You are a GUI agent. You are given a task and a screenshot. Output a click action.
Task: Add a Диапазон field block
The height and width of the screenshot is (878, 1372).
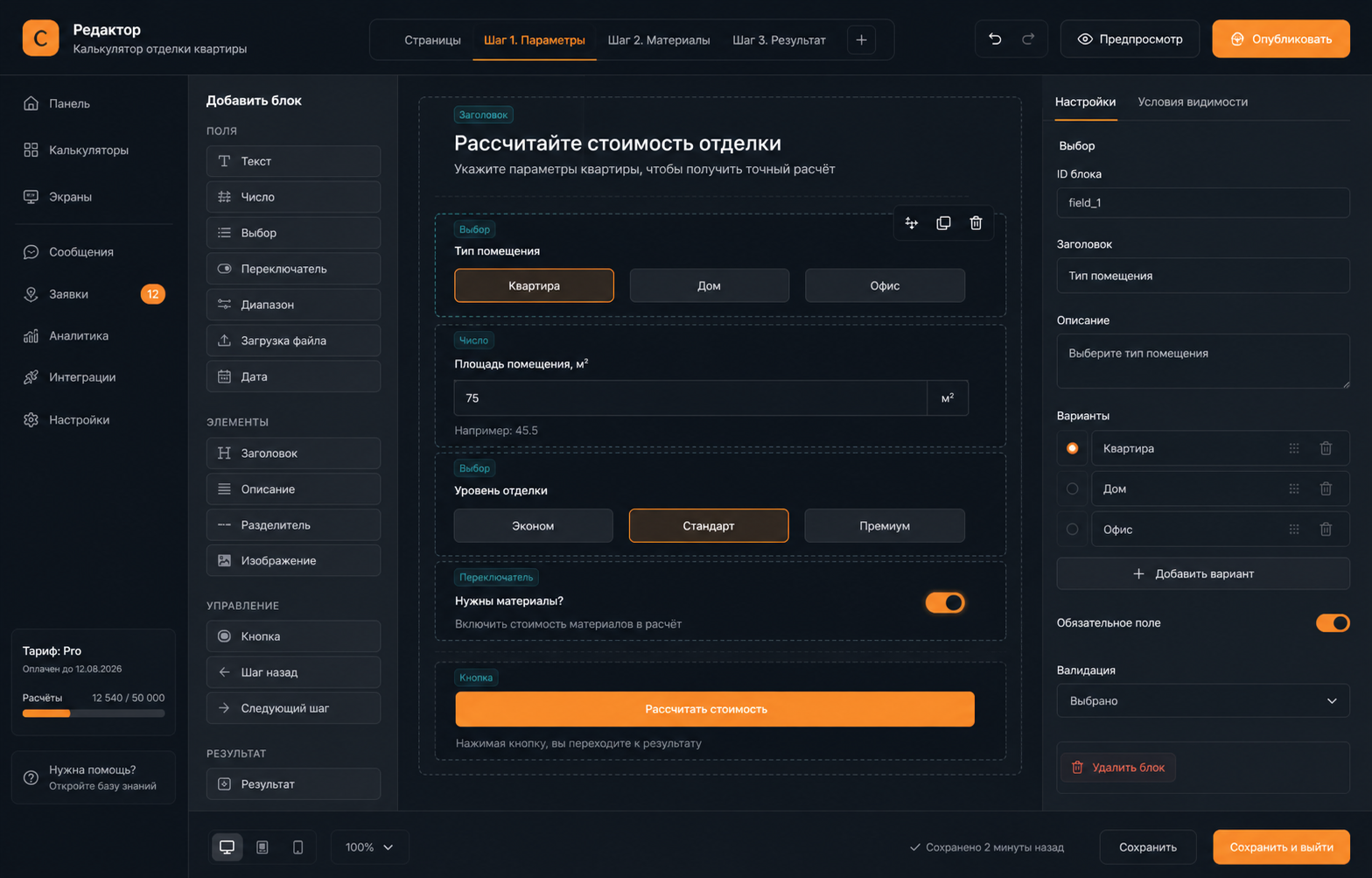point(293,305)
